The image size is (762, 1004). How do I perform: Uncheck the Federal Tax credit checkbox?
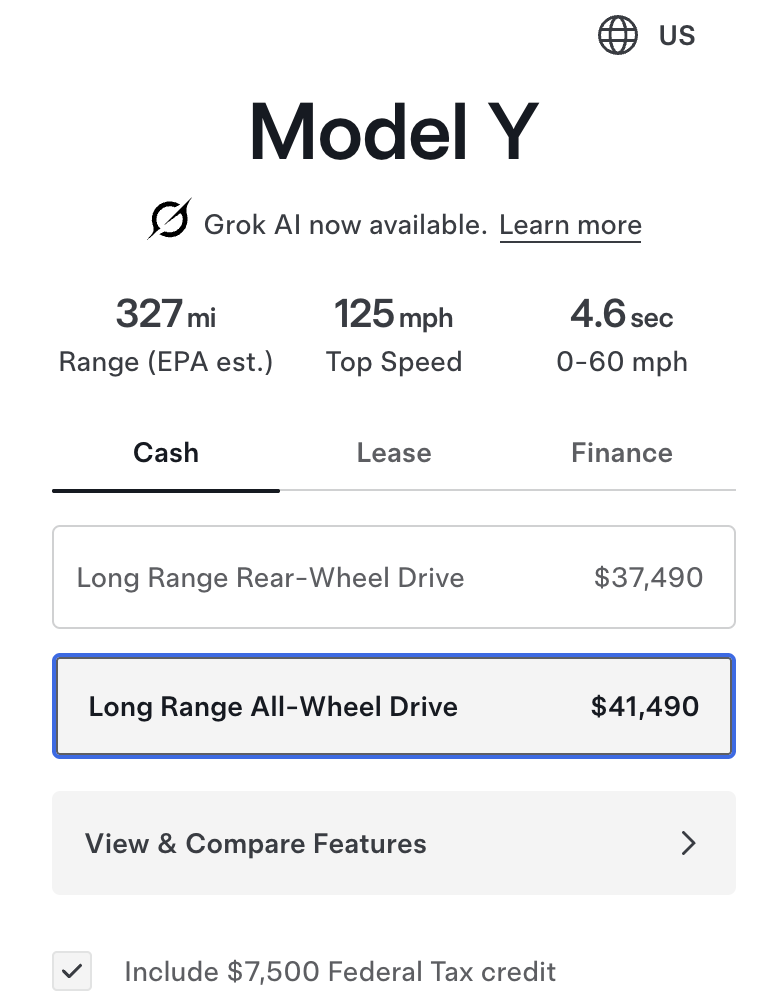tap(72, 971)
